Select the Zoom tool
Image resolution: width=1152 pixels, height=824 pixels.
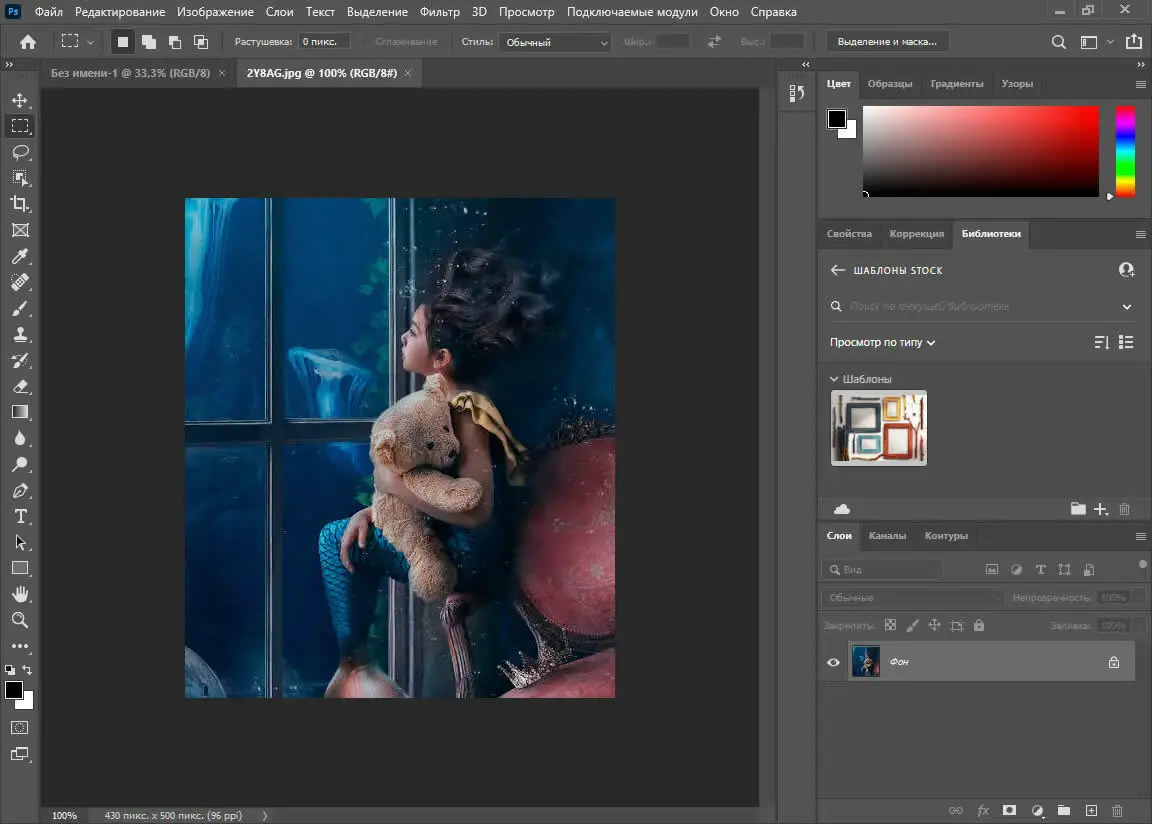point(20,620)
